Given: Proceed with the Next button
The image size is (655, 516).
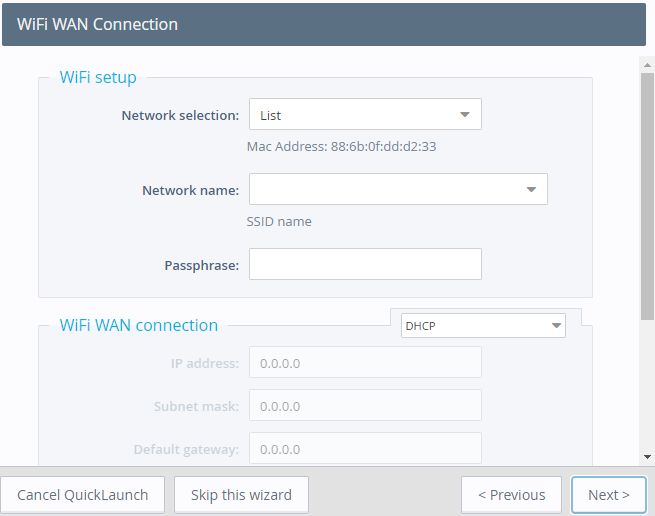Looking at the screenshot, I should pos(608,495).
